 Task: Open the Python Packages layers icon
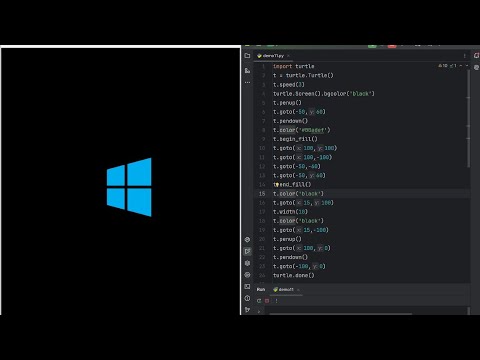click(x=247, y=263)
